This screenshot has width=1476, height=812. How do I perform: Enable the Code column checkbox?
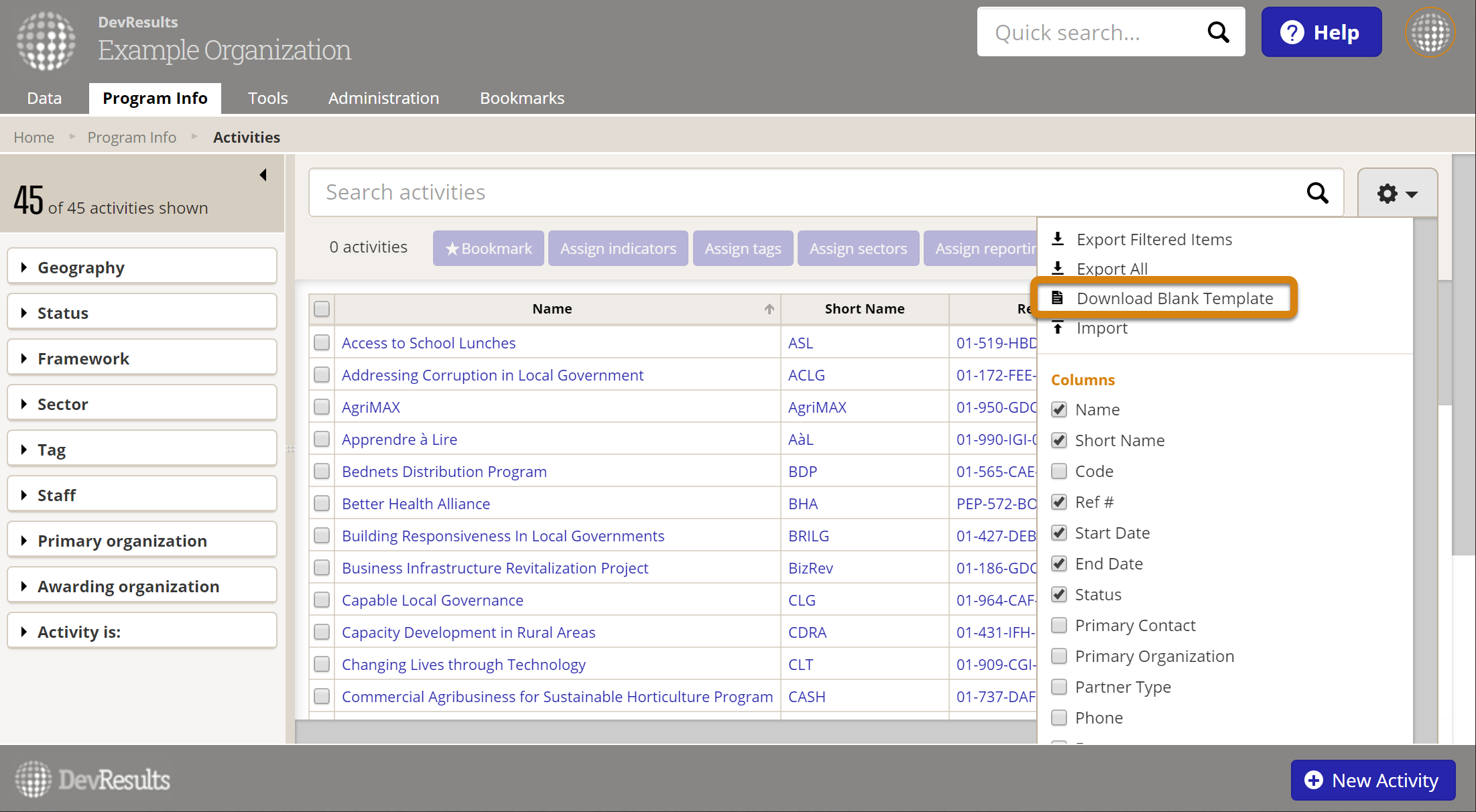(1059, 471)
